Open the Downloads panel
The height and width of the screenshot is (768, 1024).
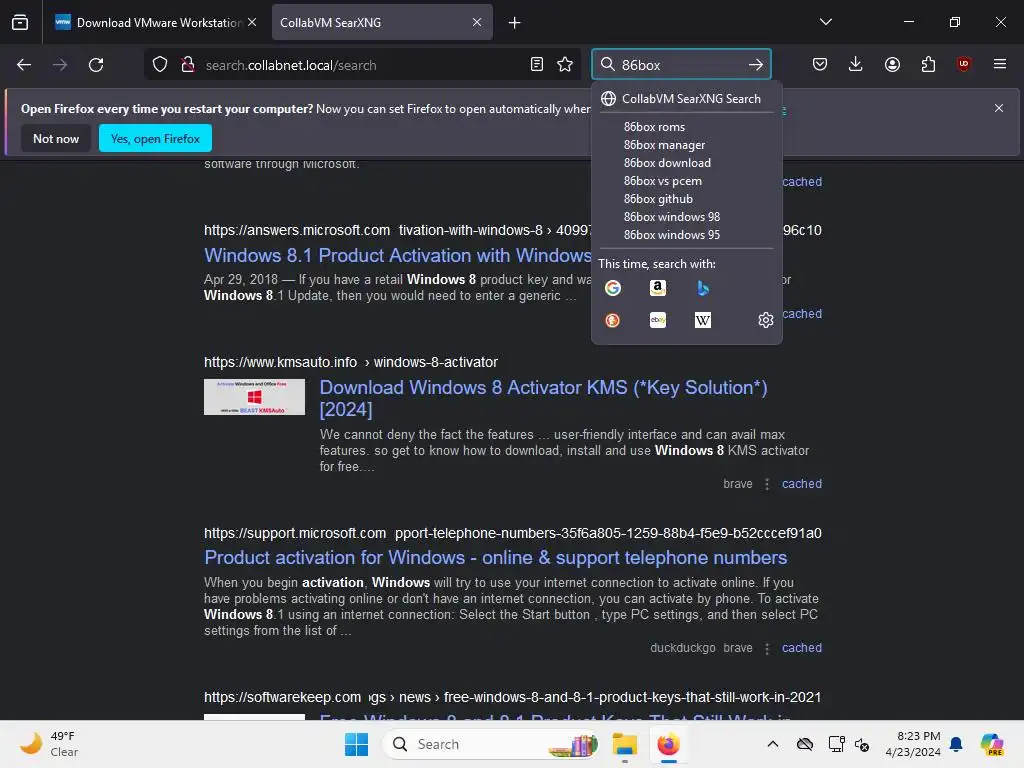(856, 64)
